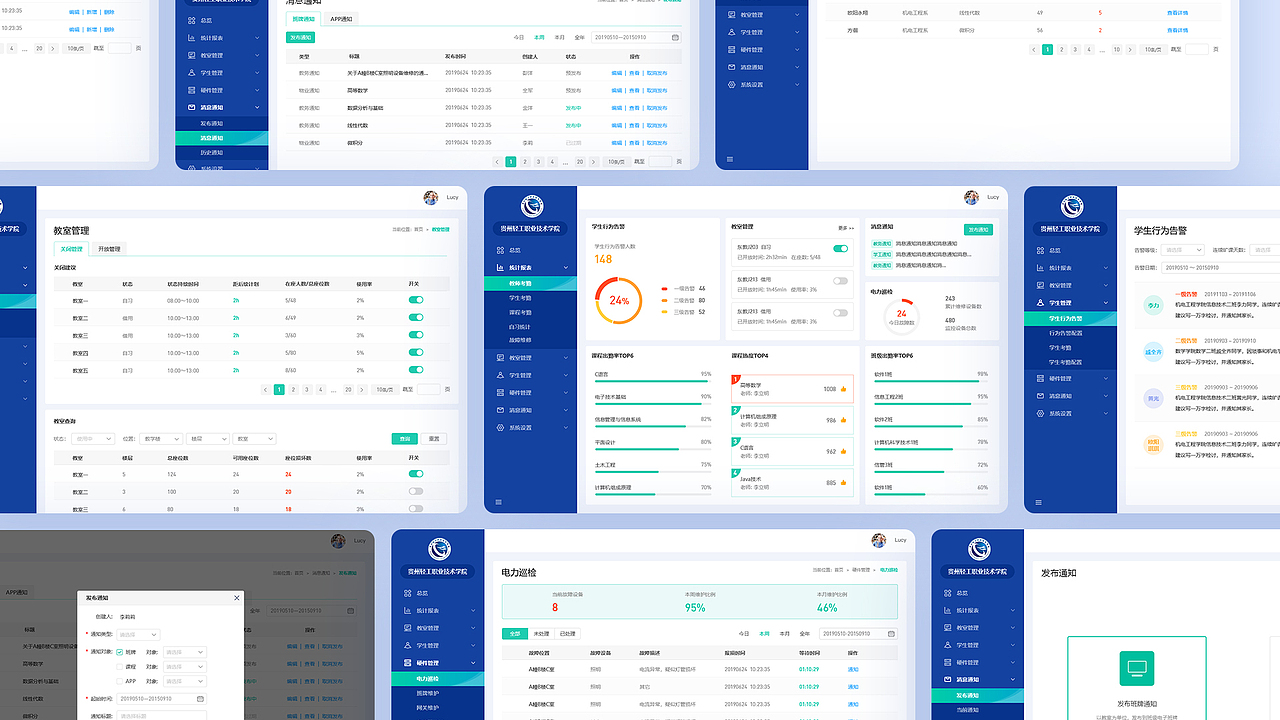Switch to the 未处理 tab in 电力巡检

point(541,633)
